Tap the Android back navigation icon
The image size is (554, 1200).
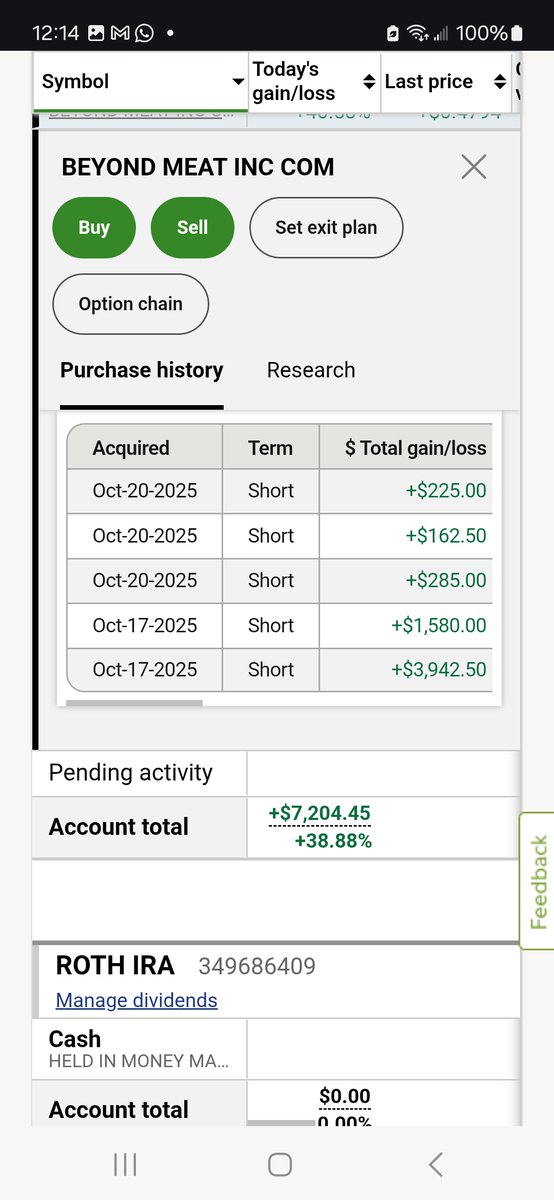point(435,1164)
